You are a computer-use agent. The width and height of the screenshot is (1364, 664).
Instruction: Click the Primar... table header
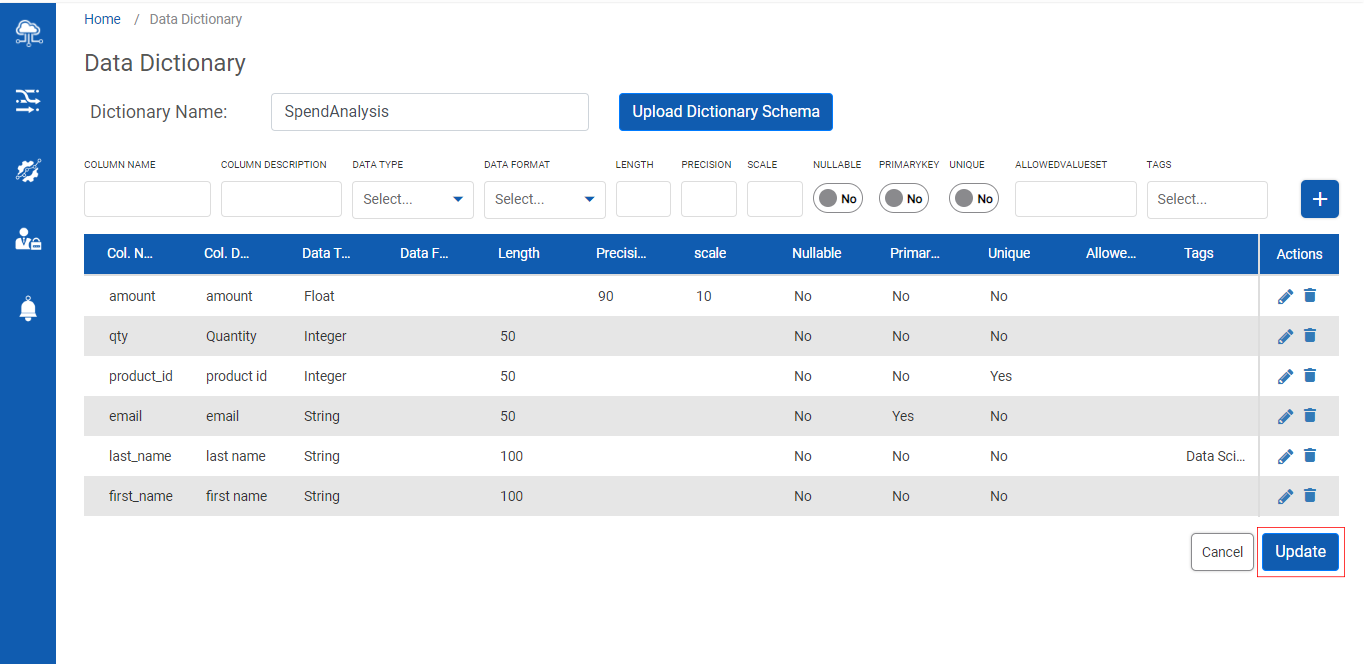coord(915,253)
